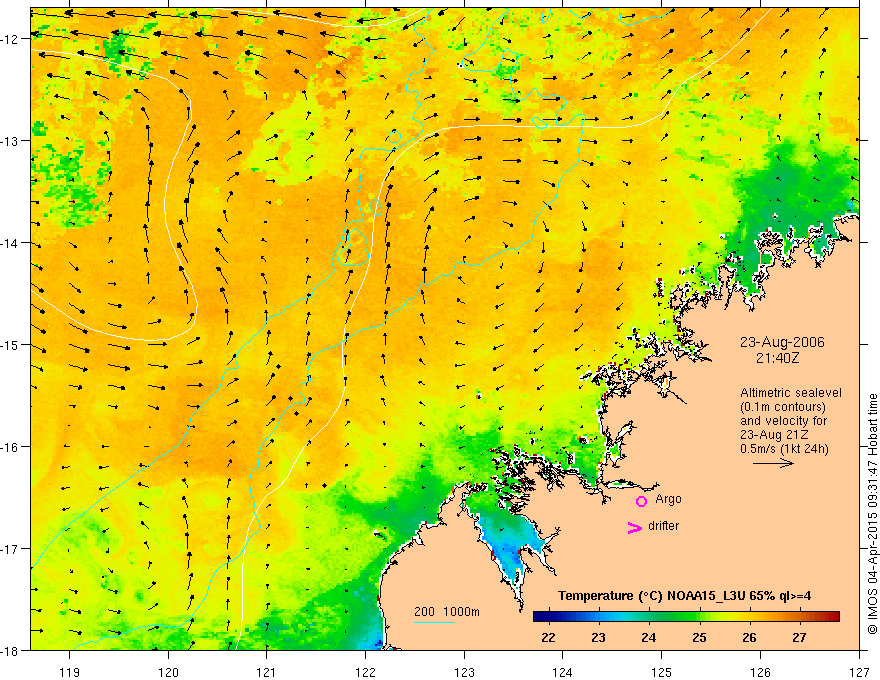Viewport: 880px width, 680px height.
Task: Click the '200 1000m' depth contour label
Action: (447, 612)
